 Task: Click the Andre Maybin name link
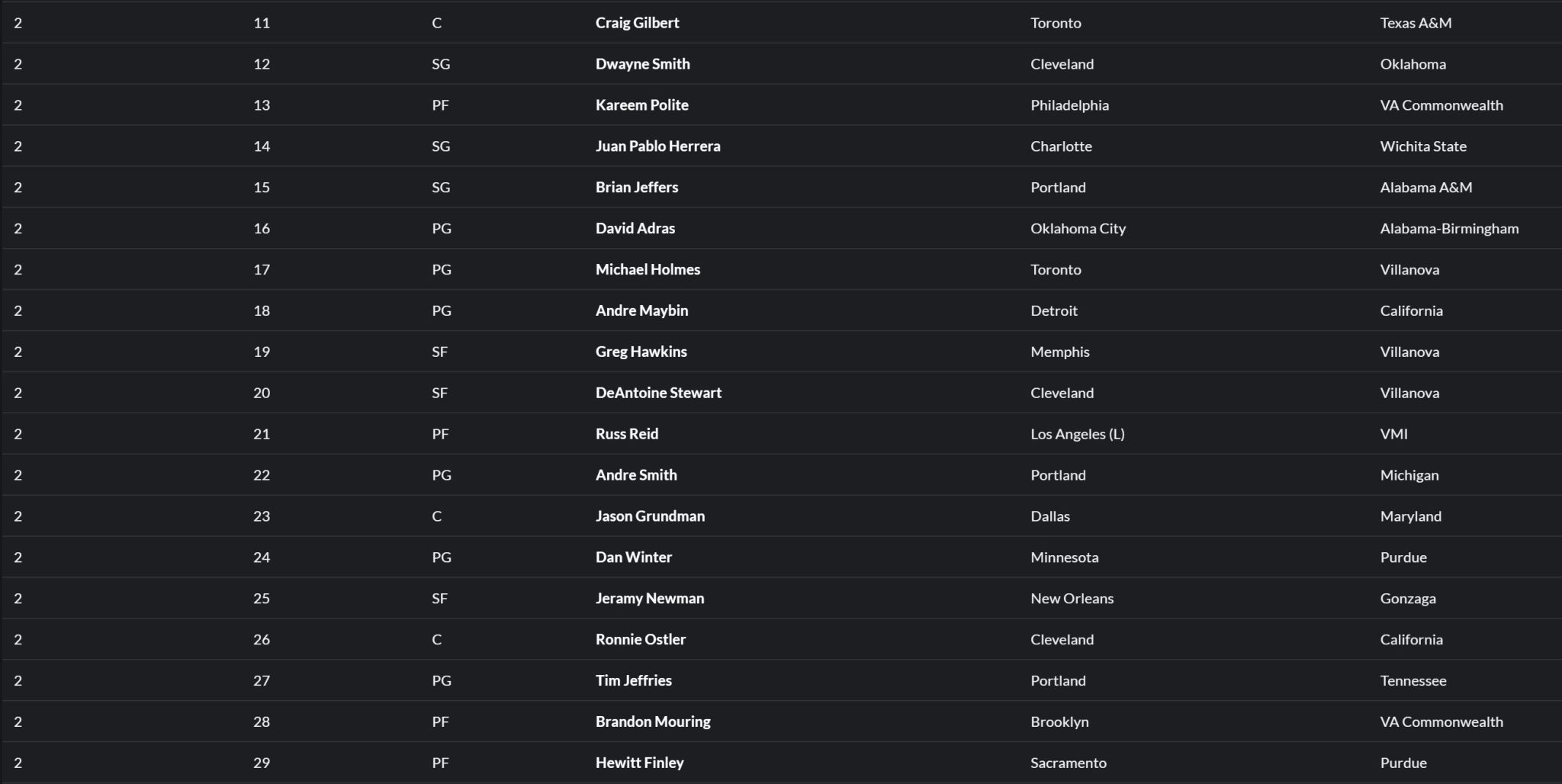[x=641, y=311]
